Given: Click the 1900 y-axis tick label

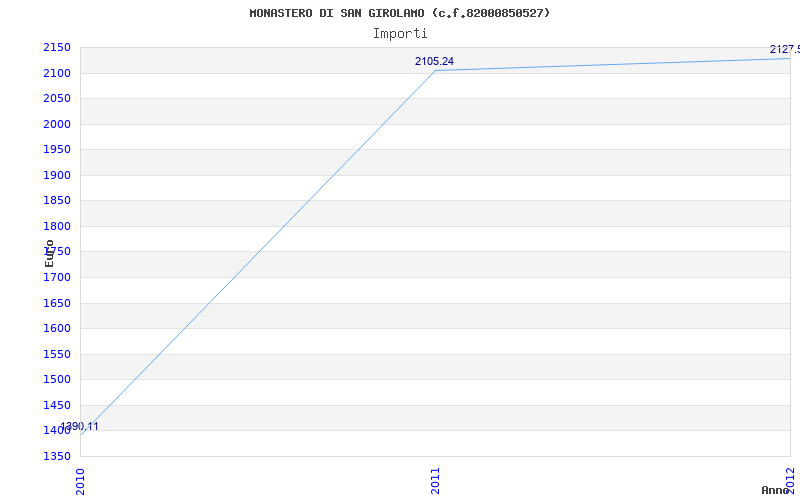Looking at the screenshot, I should (57, 176).
